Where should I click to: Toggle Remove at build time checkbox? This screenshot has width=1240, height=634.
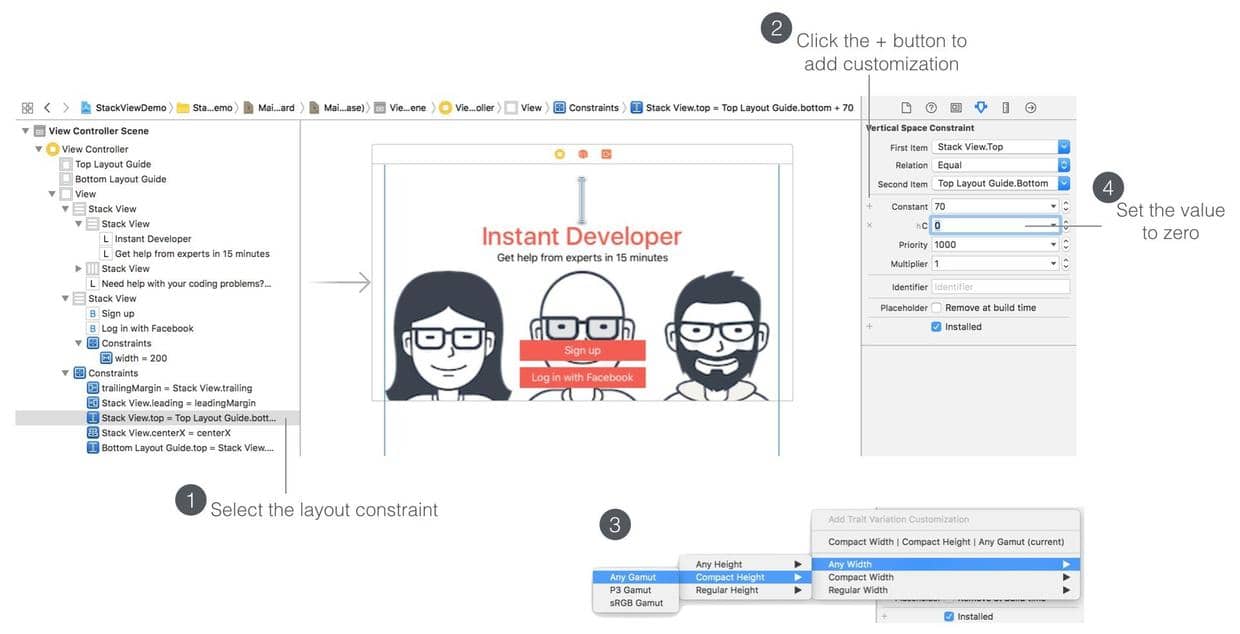pyautogui.click(x=936, y=308)
